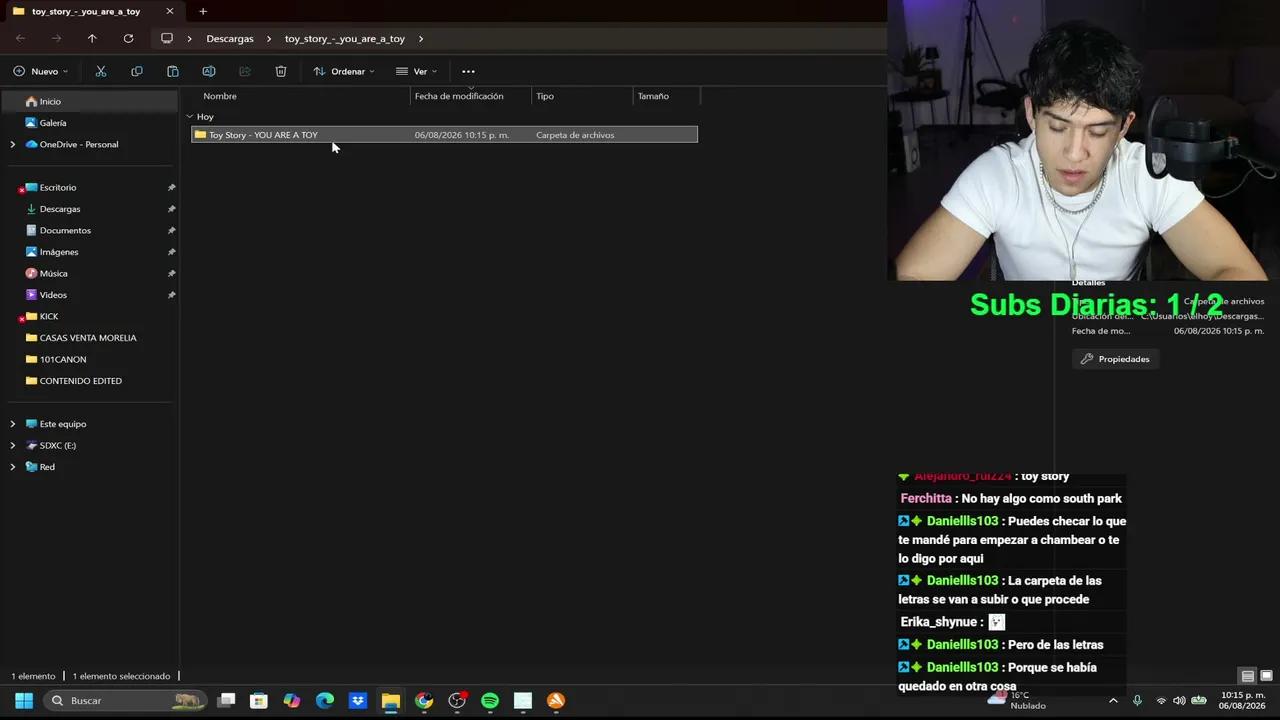The width and height of the screenshot is (1280, 720).
Task: Collapse the Hoy group in file list
Action: pos(190,117)
